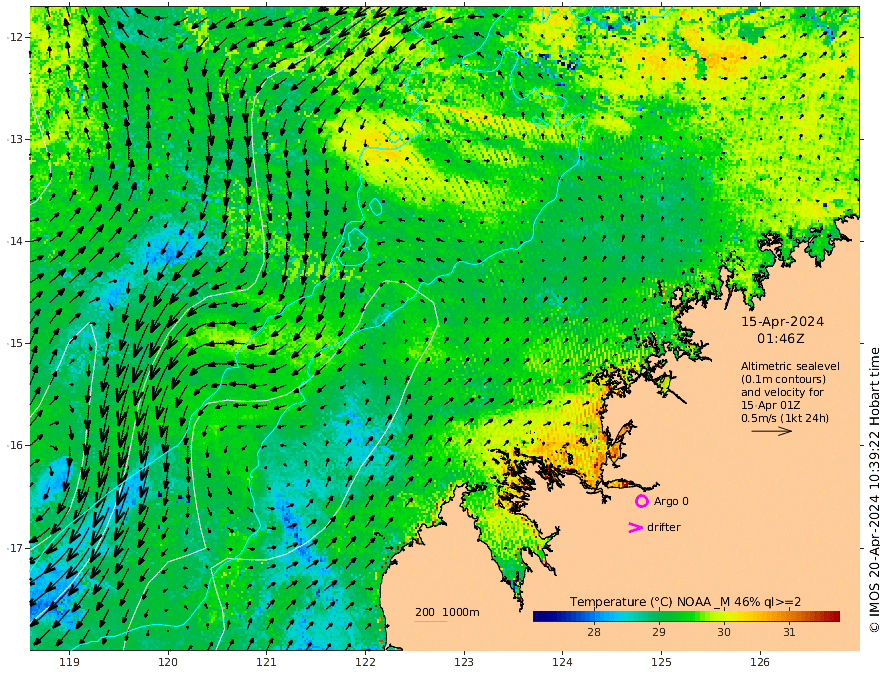
Task: Click the '15 Apr 01Z' legend text
Action: pyautogui.click(x=771, y=405)
